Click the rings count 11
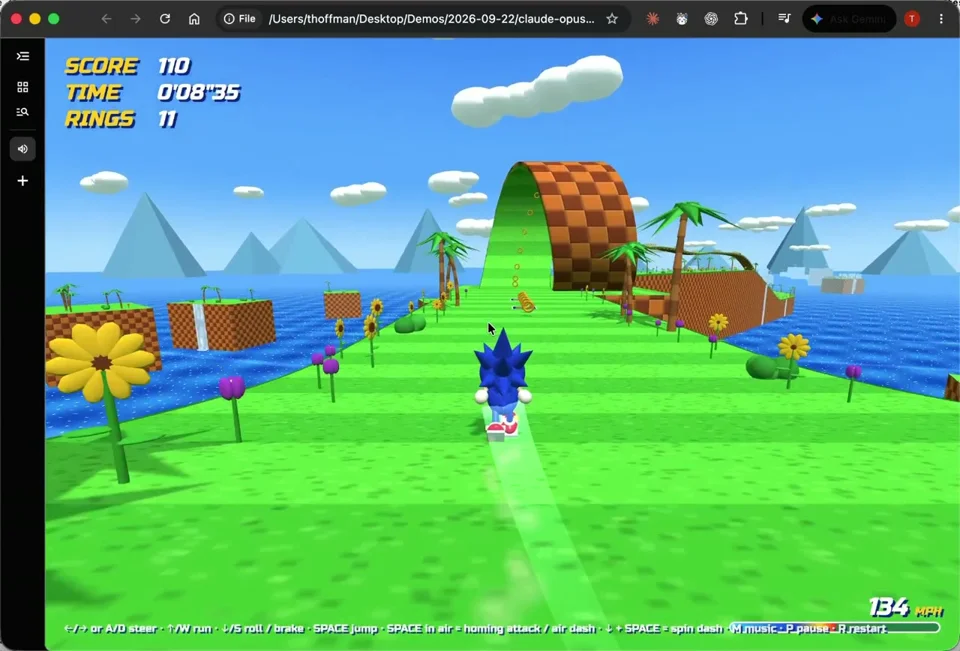Image resolution: width=960 pixels, height=651 pixels. [x=167, y=119]
